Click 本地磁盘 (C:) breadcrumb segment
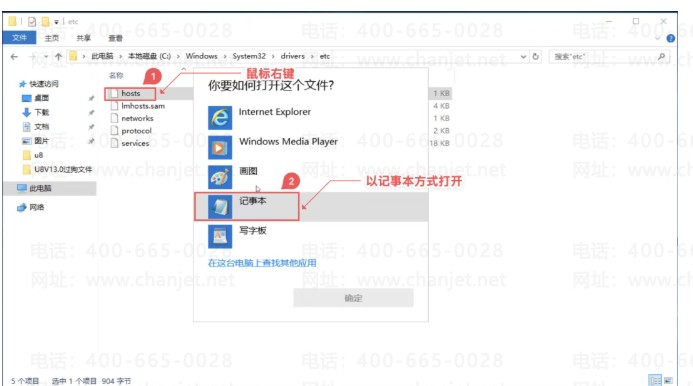The height and width of the screenshot is (386, 693). point(149,56)
